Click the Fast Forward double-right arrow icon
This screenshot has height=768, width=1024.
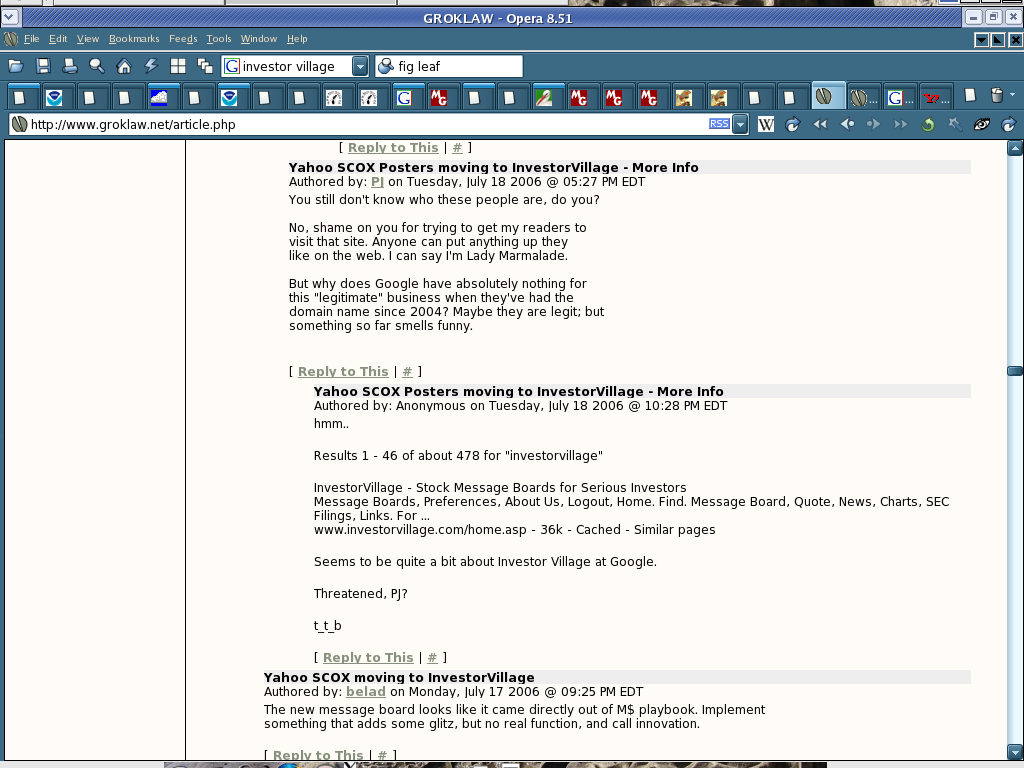point(901,124)
